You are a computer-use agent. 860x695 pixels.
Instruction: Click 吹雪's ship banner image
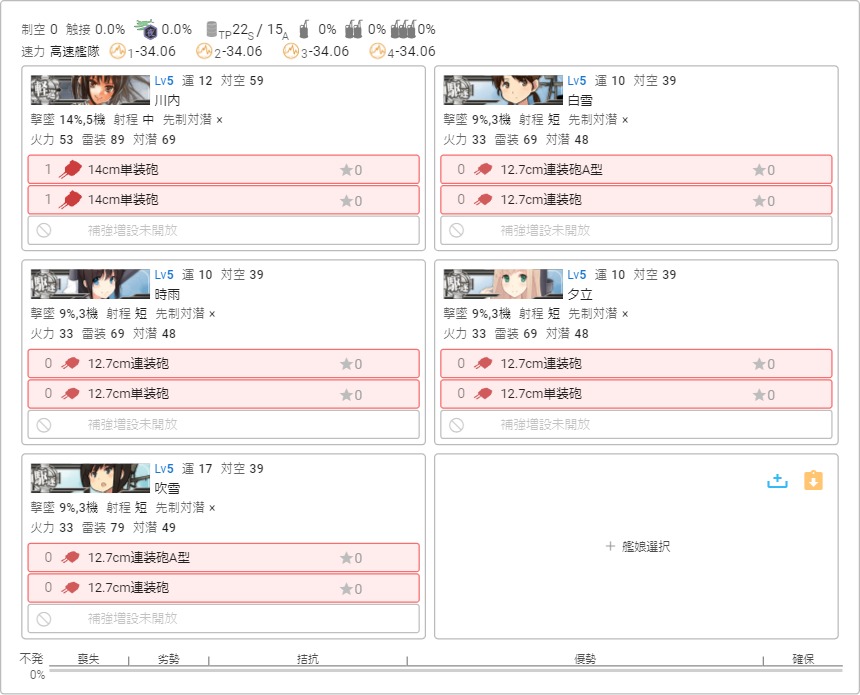[90, 478]
